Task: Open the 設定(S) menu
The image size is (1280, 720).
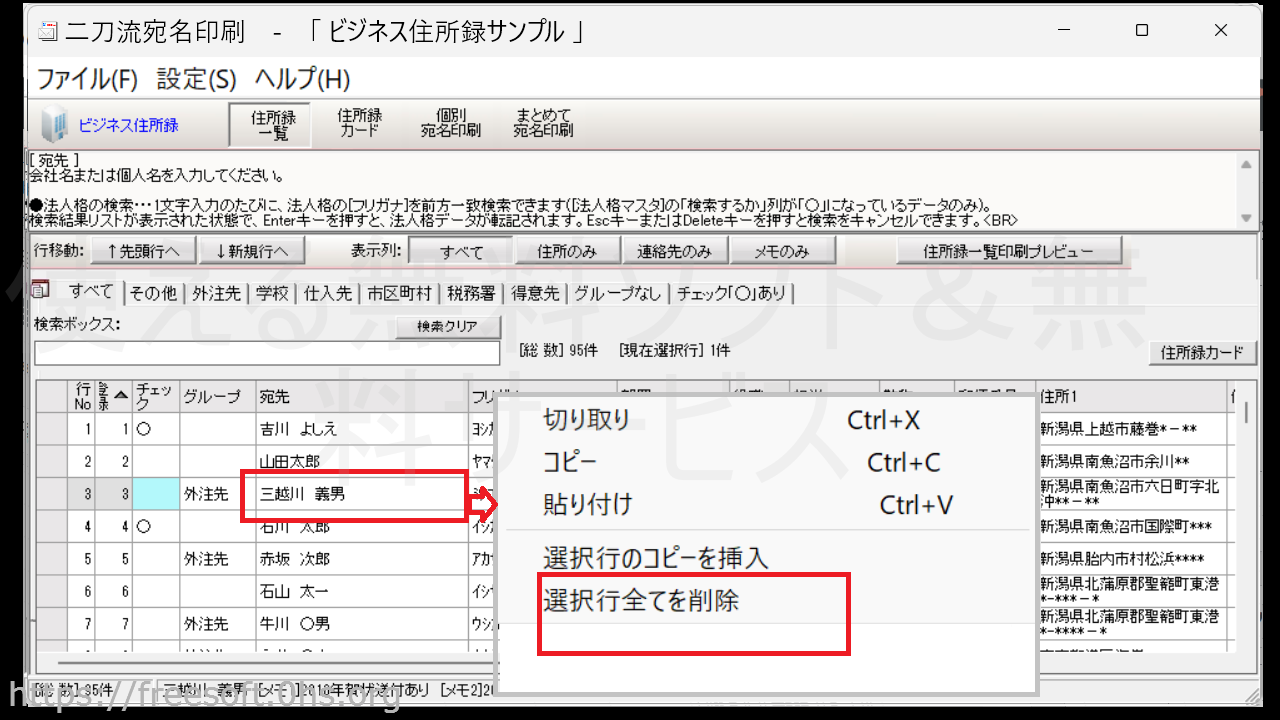Action: [x=196, y=79]
